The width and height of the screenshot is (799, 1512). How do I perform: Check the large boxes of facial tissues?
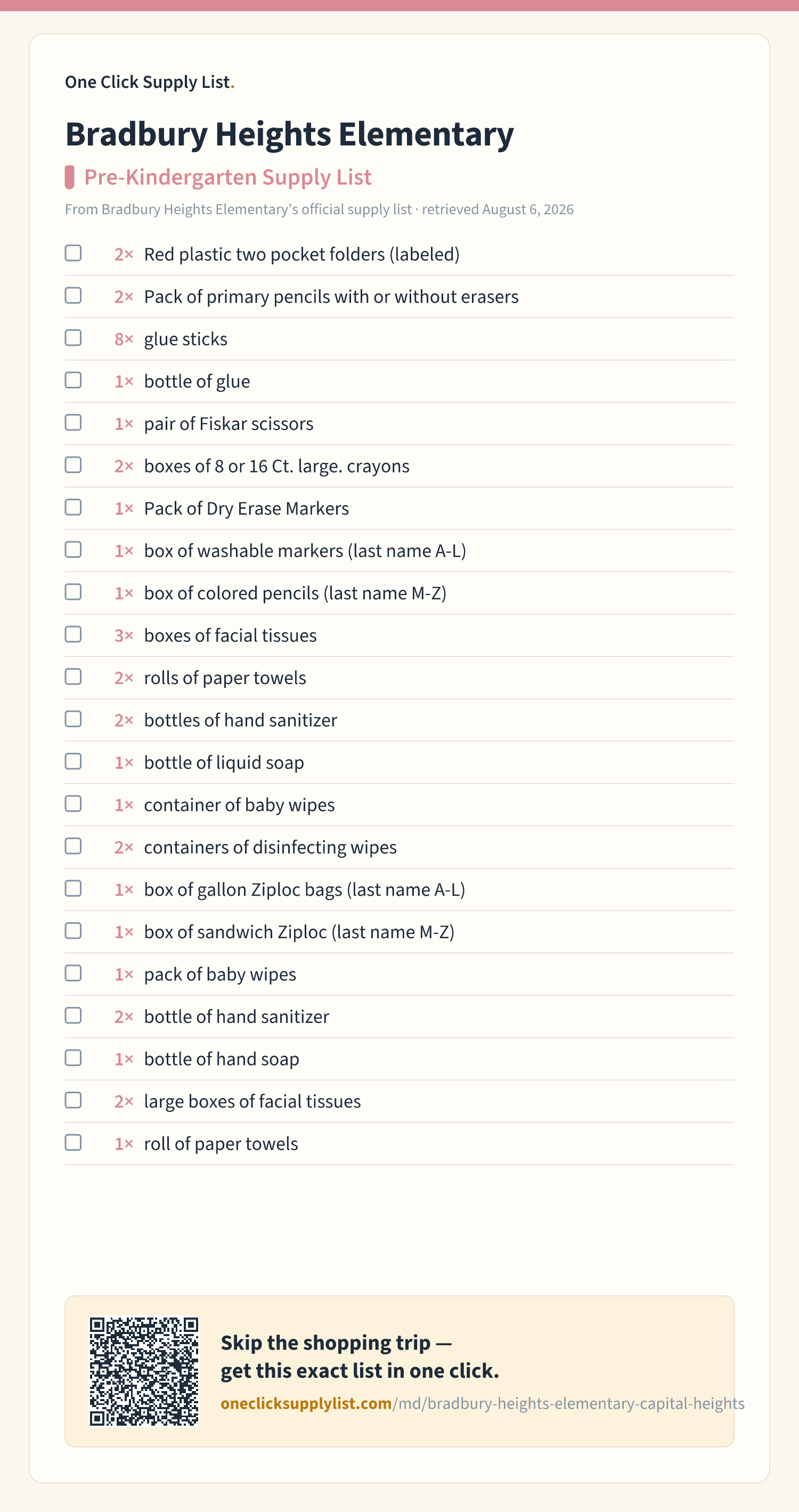74,1100
